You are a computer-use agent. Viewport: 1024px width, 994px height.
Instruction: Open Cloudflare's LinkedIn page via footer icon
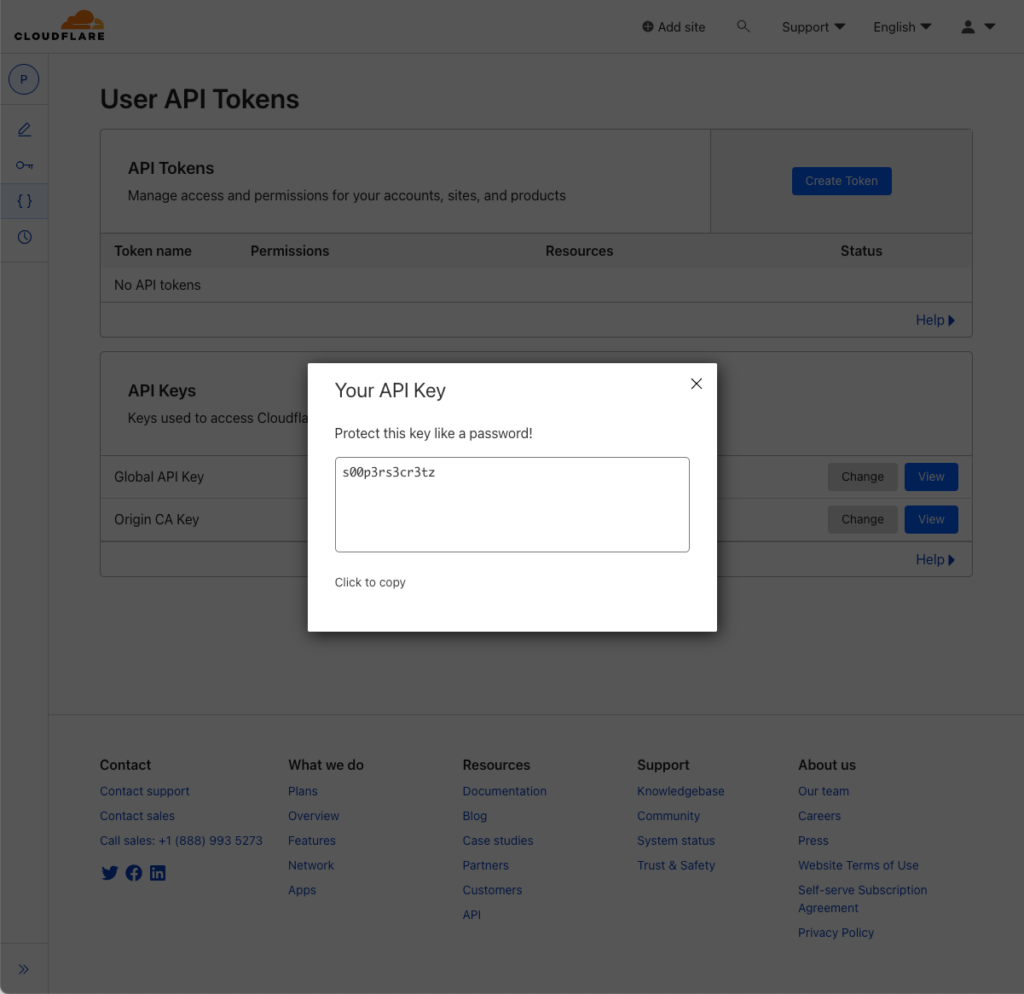157,872
